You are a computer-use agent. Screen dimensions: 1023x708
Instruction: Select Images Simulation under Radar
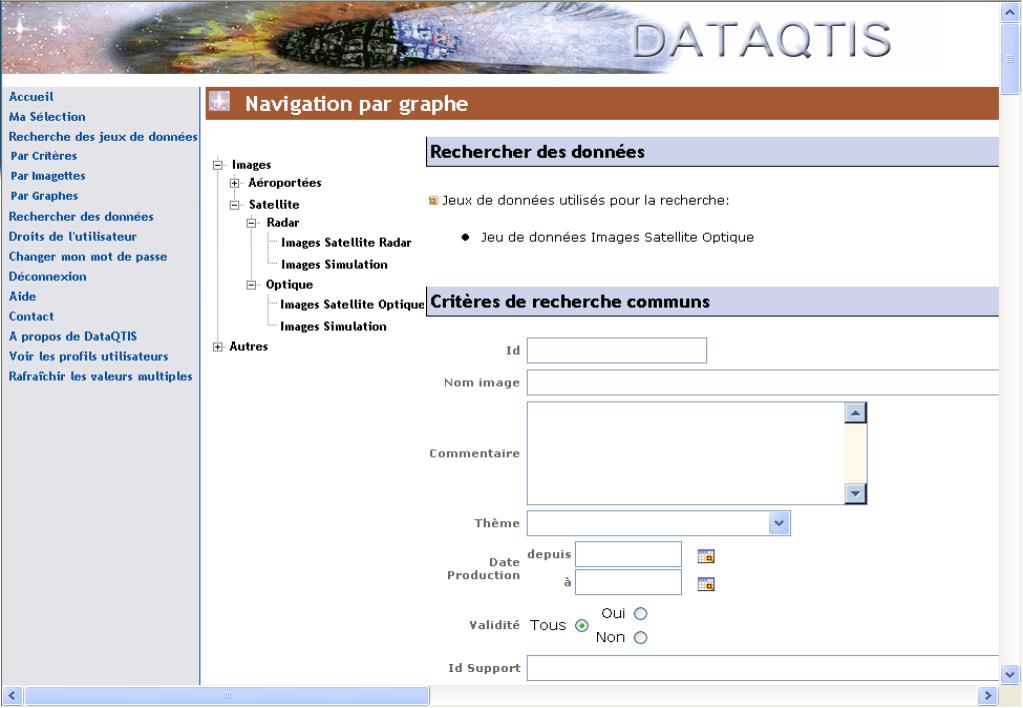(334, 264)
